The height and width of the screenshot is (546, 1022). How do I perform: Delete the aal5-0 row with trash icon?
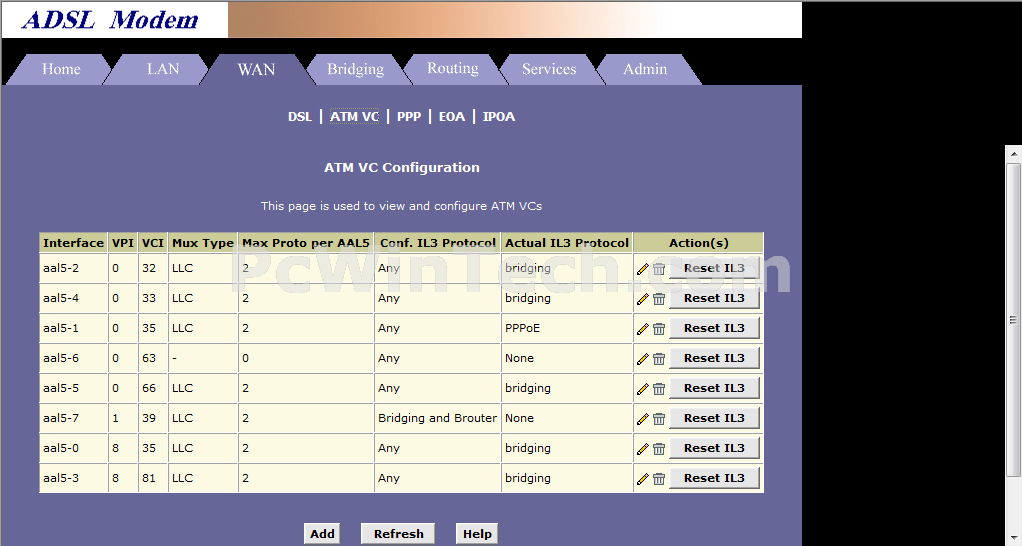pos(659,449)
